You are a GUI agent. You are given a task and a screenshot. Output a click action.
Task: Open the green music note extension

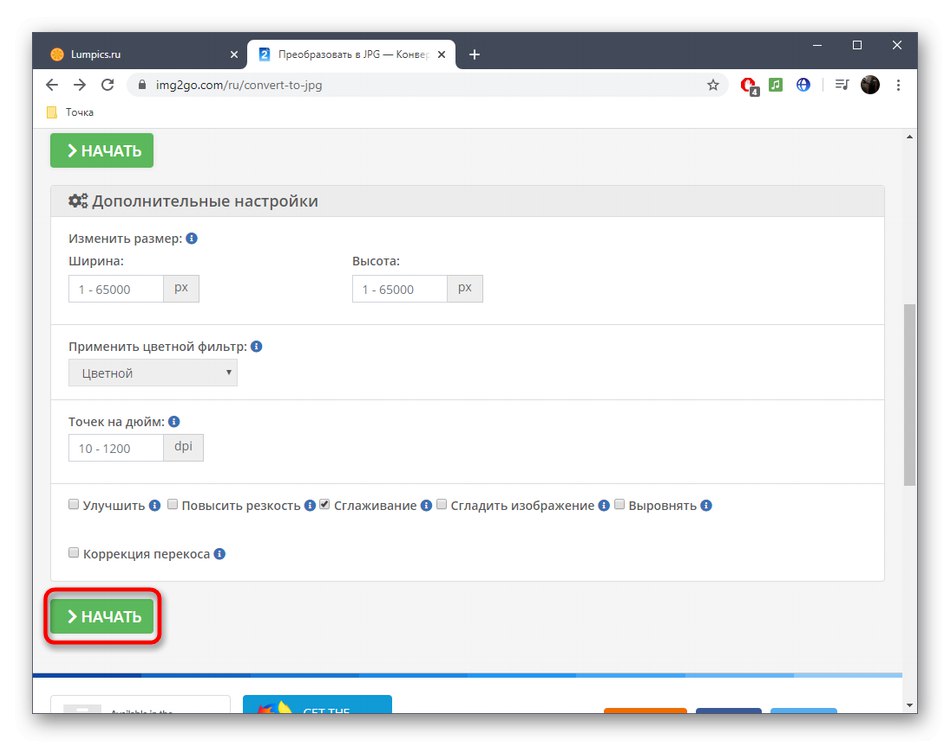(x=776, y=85)
